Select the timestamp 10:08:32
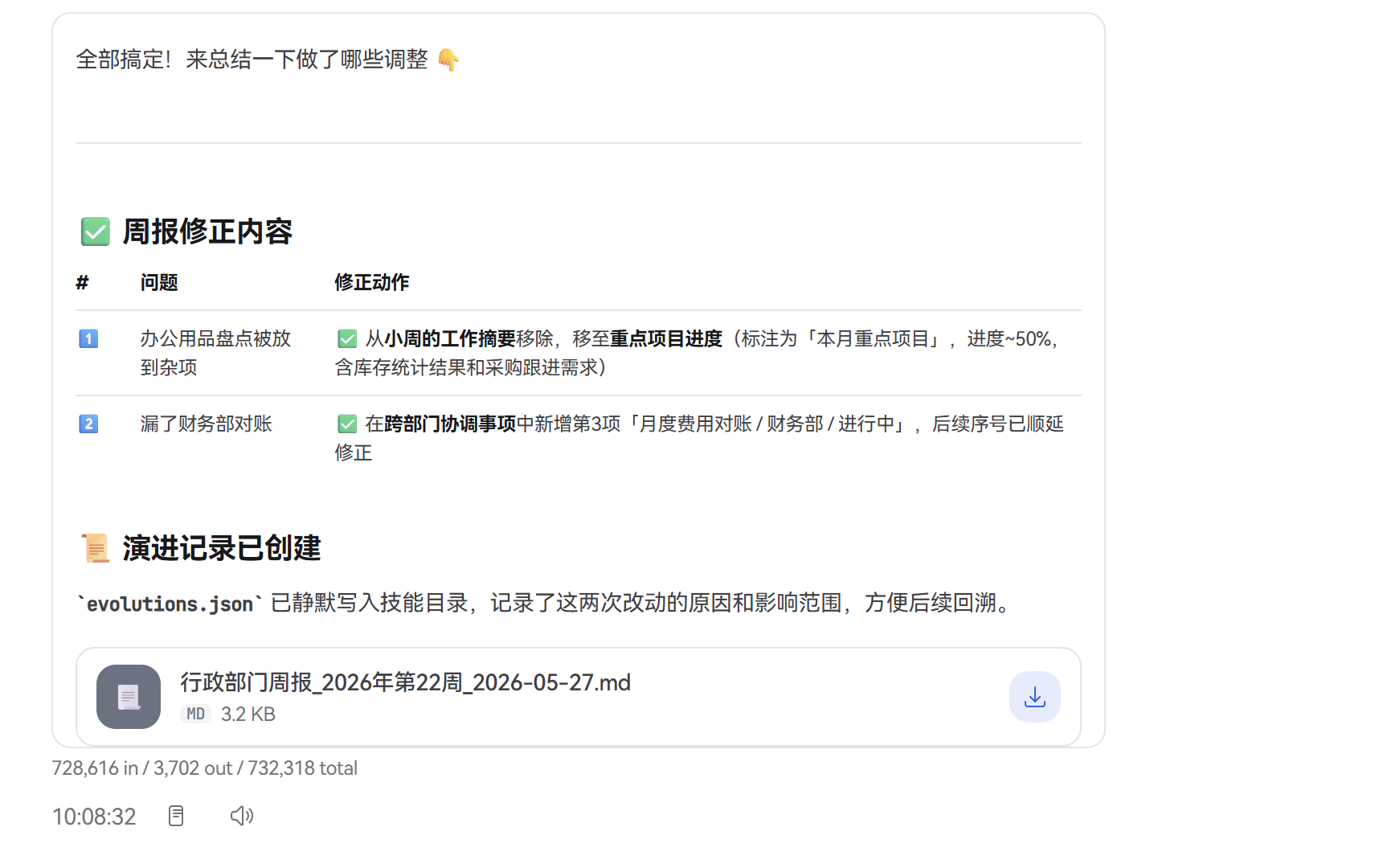 tap(94, 817)
